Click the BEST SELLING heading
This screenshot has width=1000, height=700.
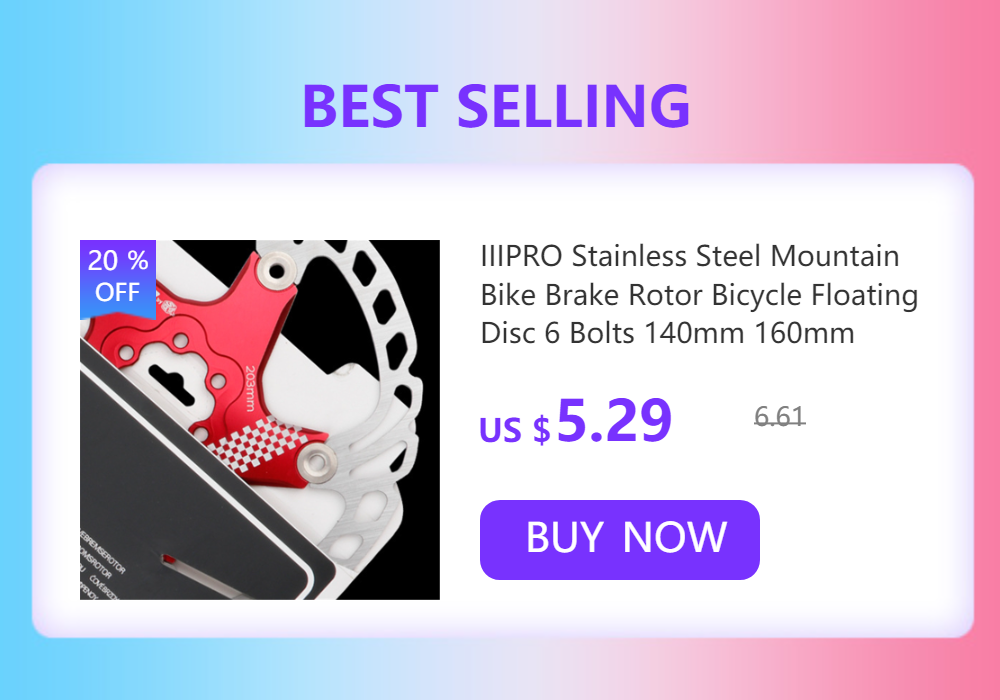click(496, 106)
